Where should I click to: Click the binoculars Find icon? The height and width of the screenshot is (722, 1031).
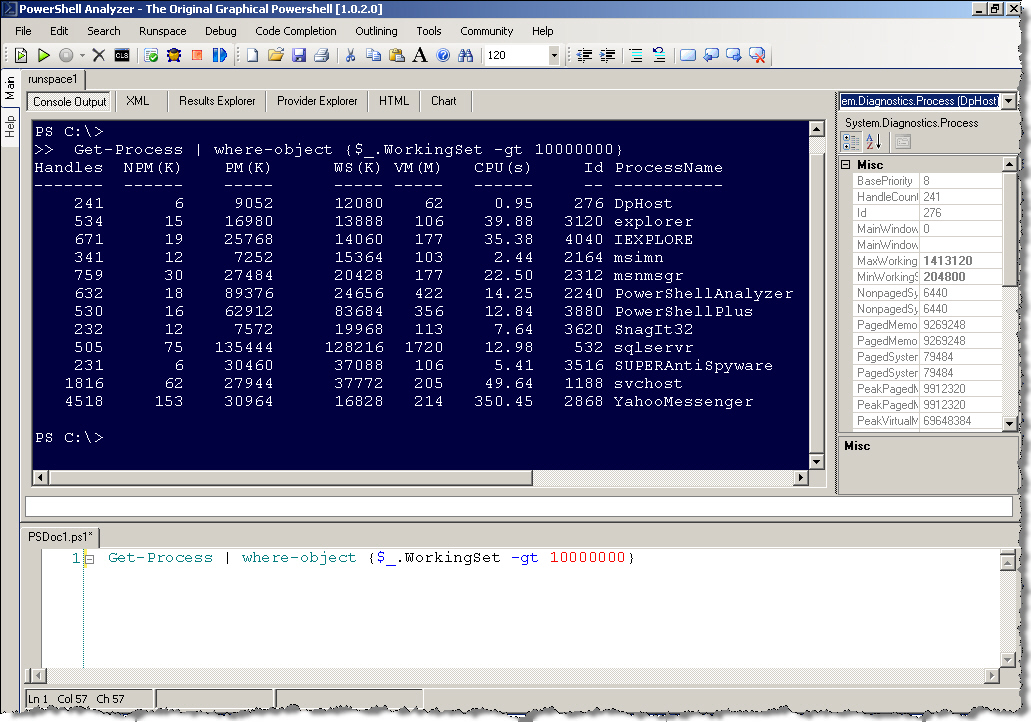pos(465,56)
